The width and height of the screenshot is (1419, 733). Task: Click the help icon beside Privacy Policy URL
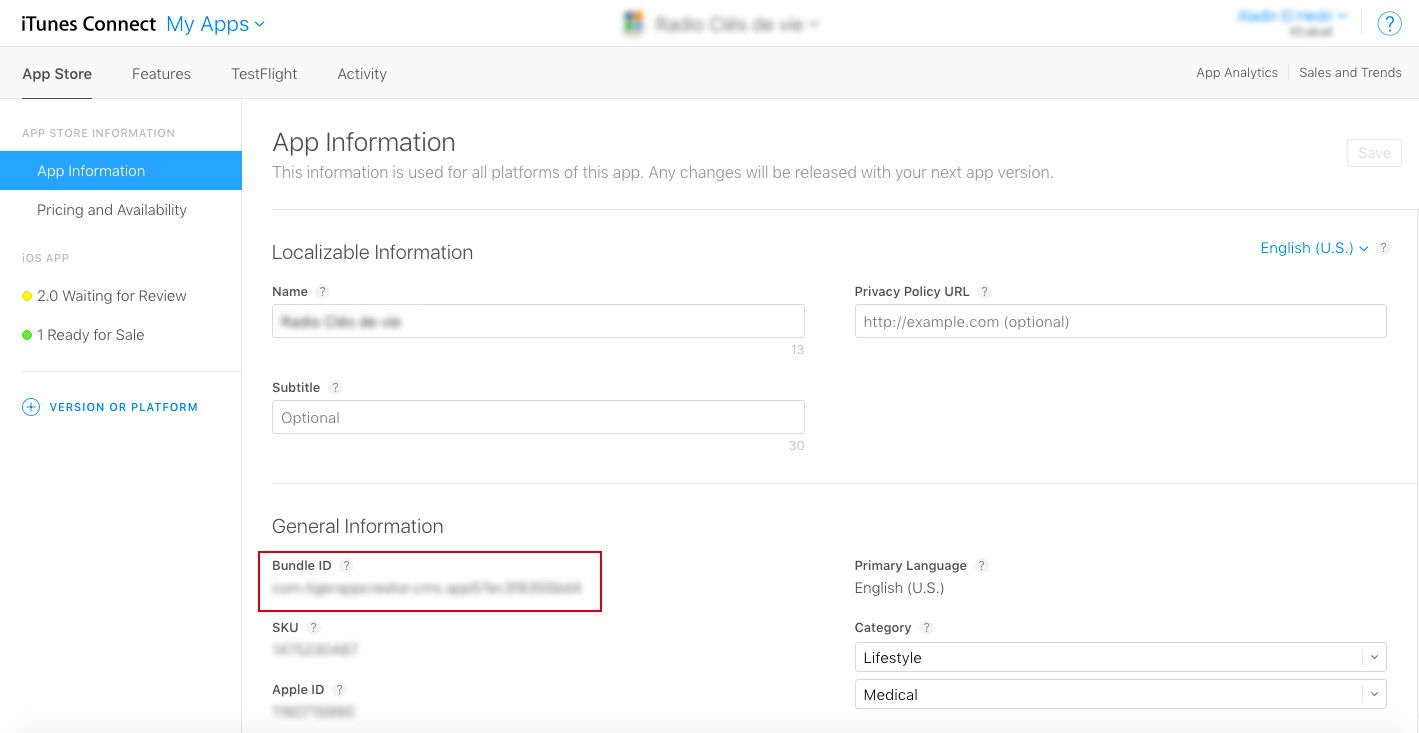984,292
